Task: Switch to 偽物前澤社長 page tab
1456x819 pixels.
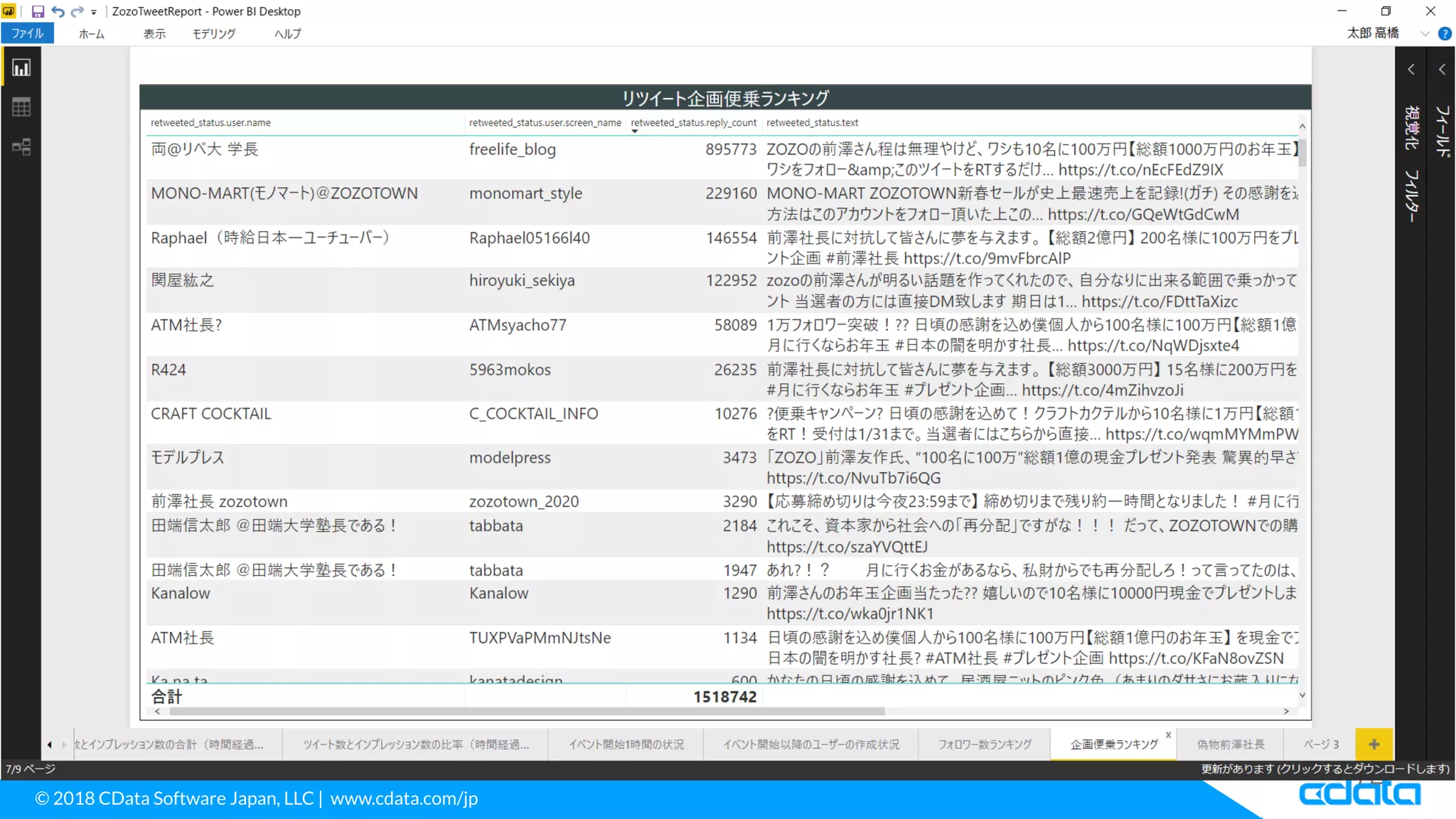Action: [x=1231, y=744]
